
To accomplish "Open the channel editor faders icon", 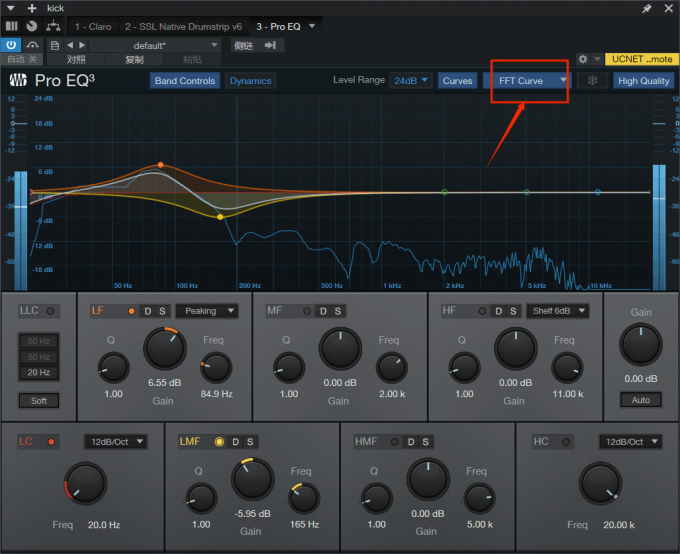I will [x=12, y=26].
